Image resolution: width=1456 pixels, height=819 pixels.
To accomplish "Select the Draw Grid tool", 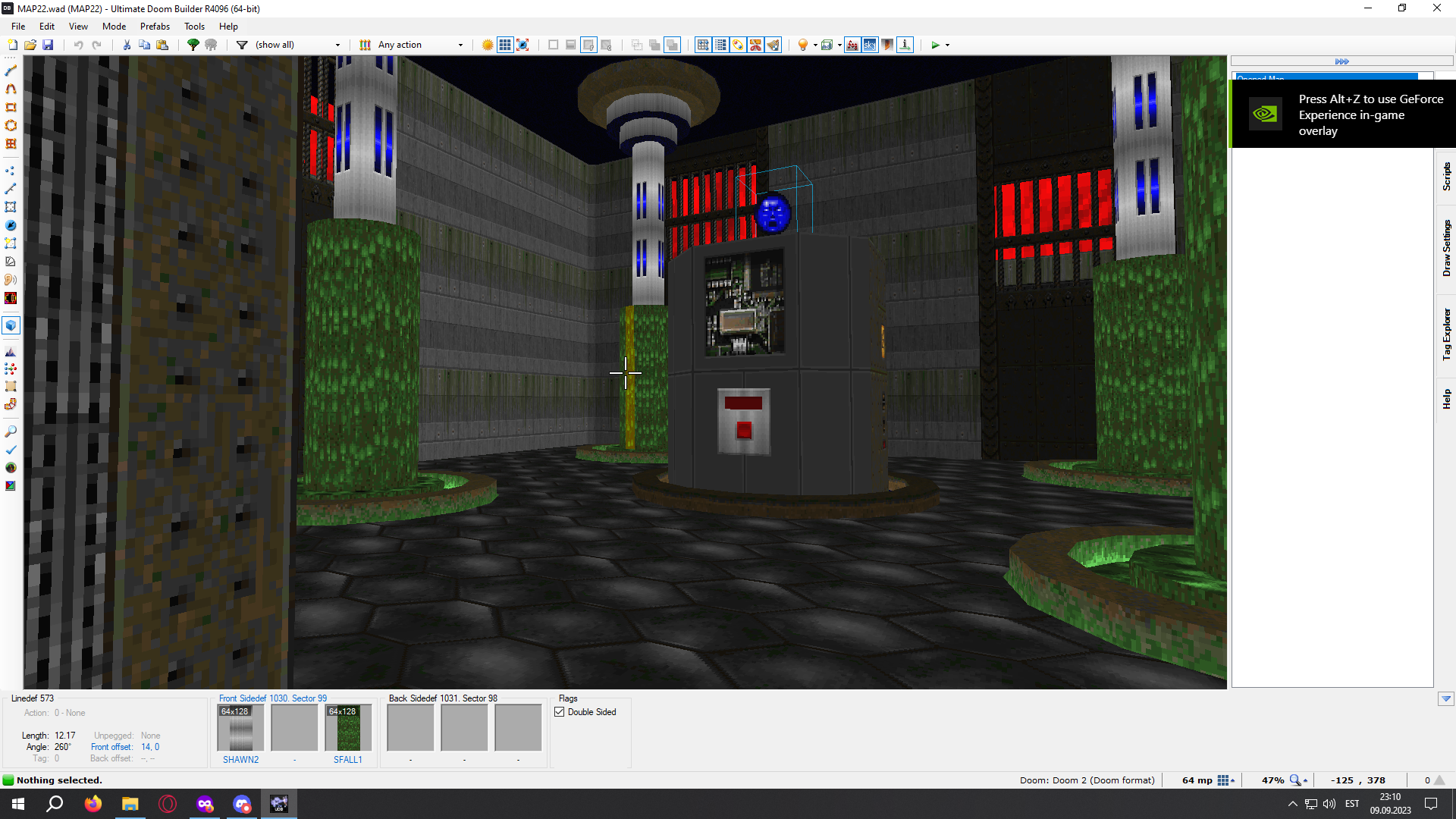I will click(x=11, y=143).
